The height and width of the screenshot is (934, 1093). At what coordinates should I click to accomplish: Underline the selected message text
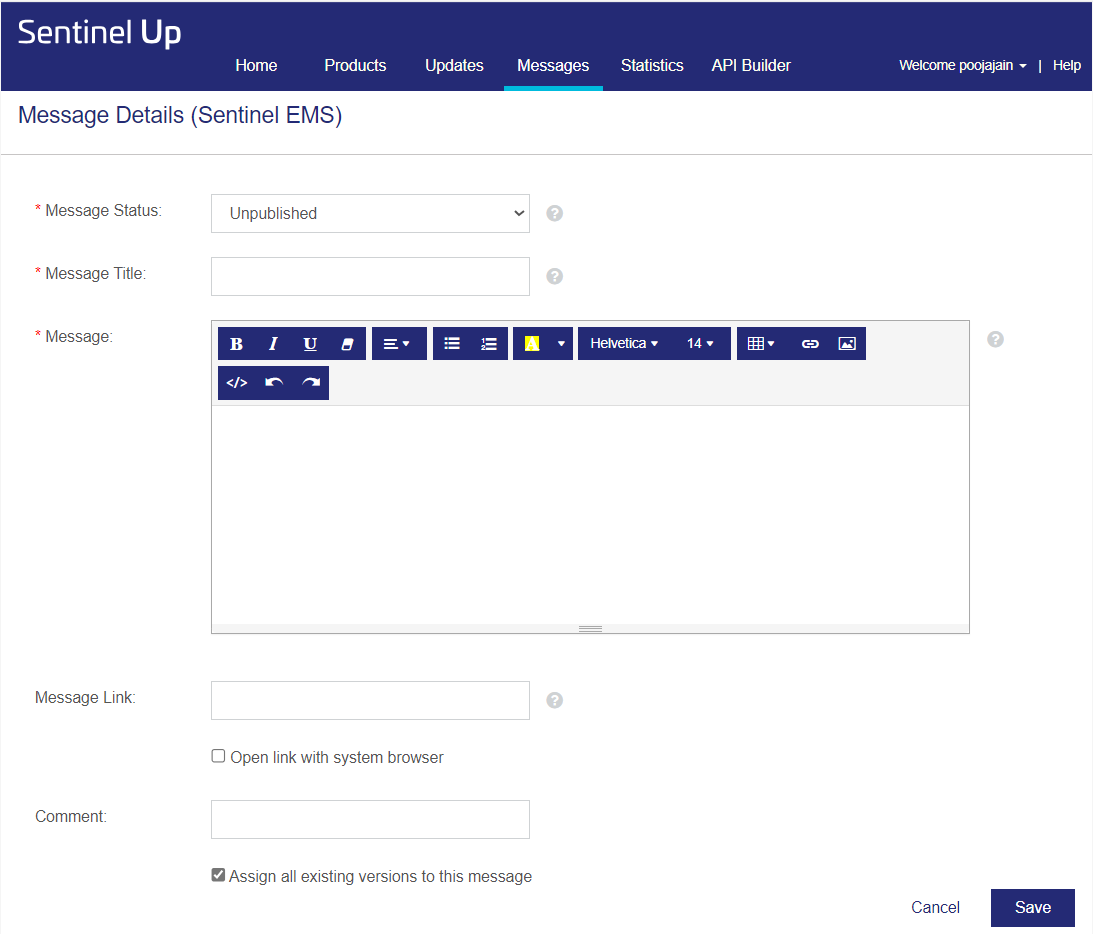pyautogui.click(x=310, y=344)
